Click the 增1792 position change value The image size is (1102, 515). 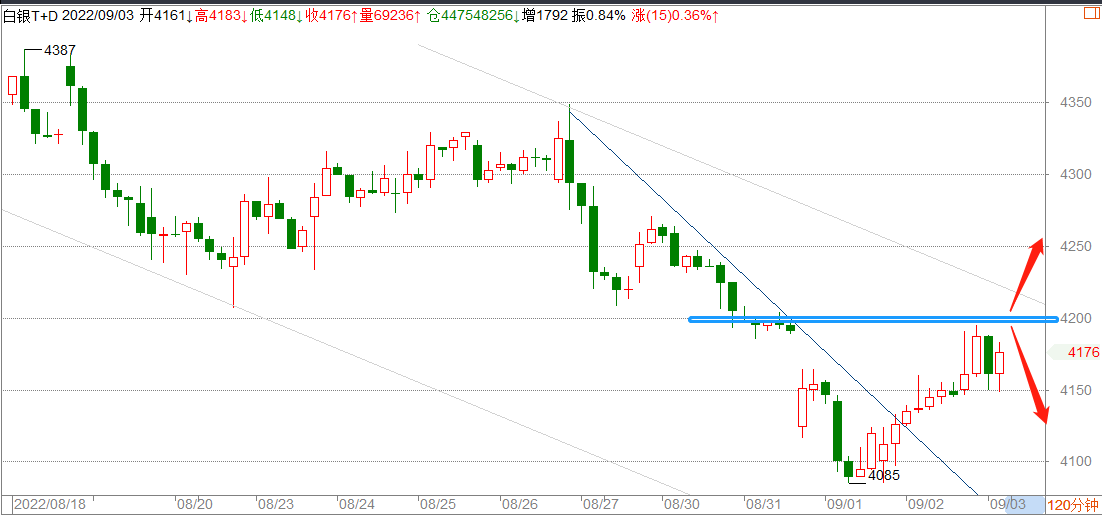pos(544,15)
